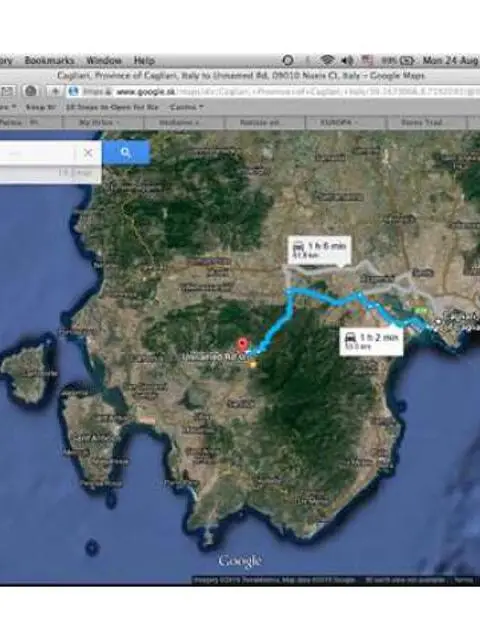Clear the search box with the X icon
Viewport: 480px width, 640px height.
click(88, 153)
